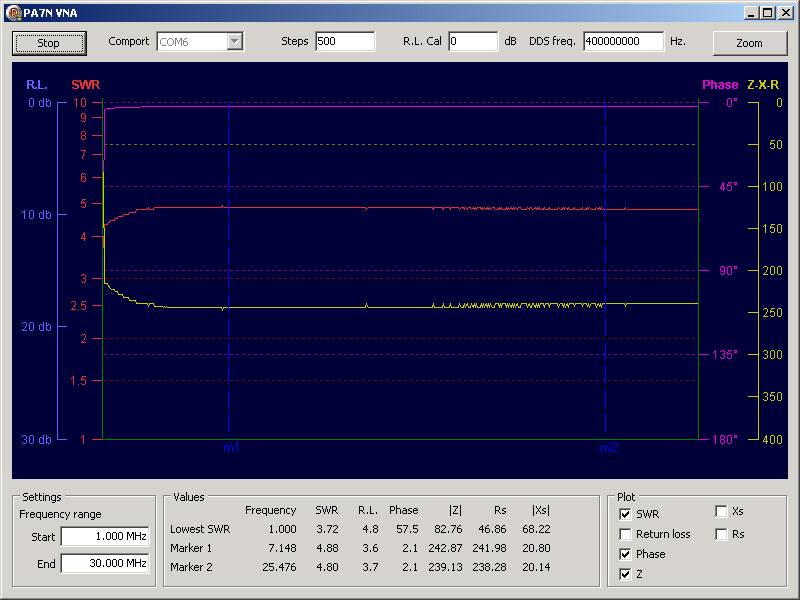Image resolution: width=800 pixels, height=600 pixels.
Task: Enable the Return loss checkbox
Action: point(626,534)
